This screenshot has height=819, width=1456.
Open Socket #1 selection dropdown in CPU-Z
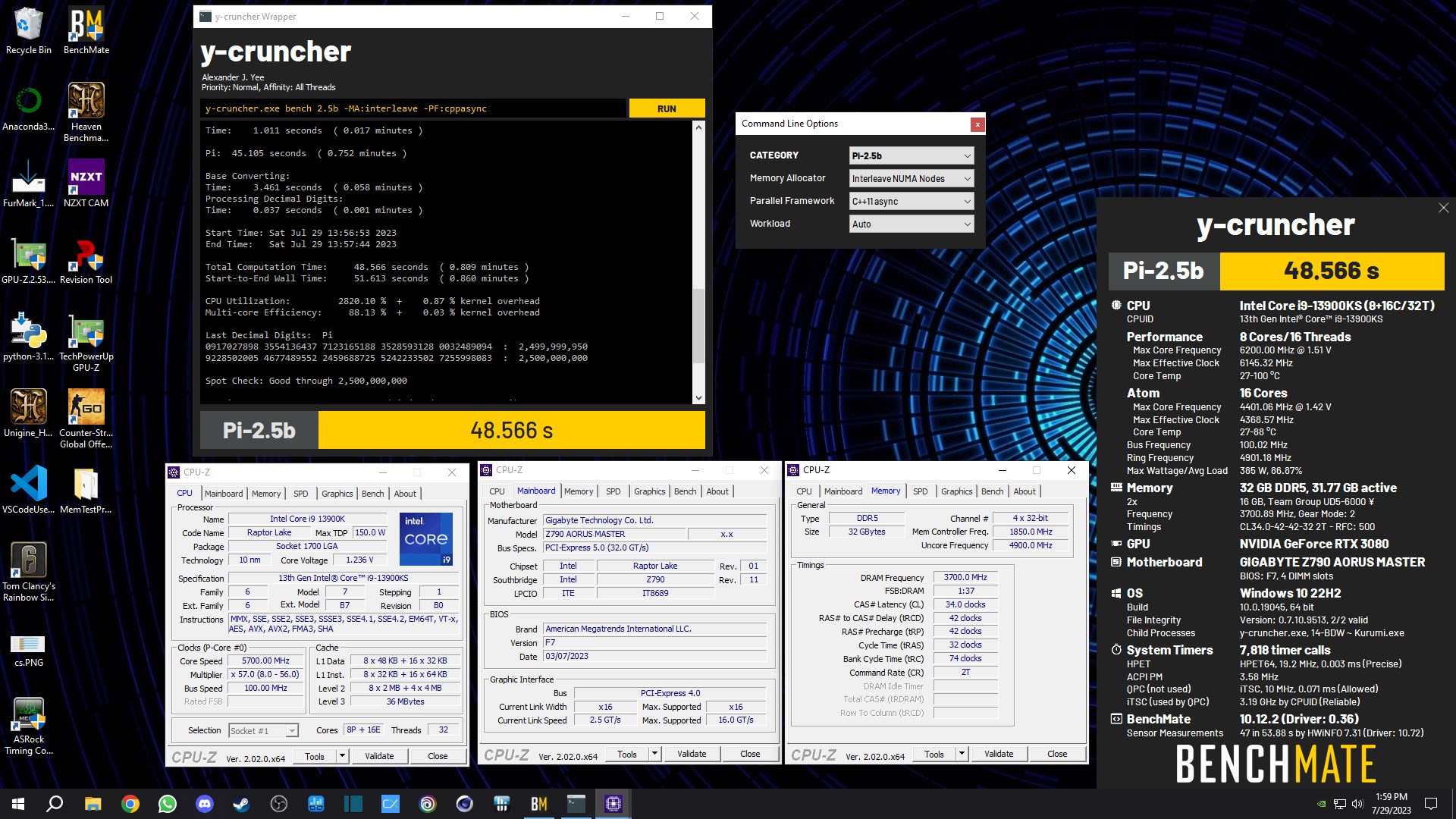point(263,731)
